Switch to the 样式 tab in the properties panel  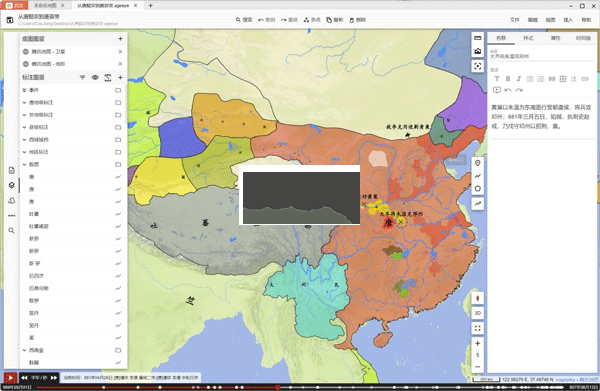pyautogui.click(x=528, y=38)
